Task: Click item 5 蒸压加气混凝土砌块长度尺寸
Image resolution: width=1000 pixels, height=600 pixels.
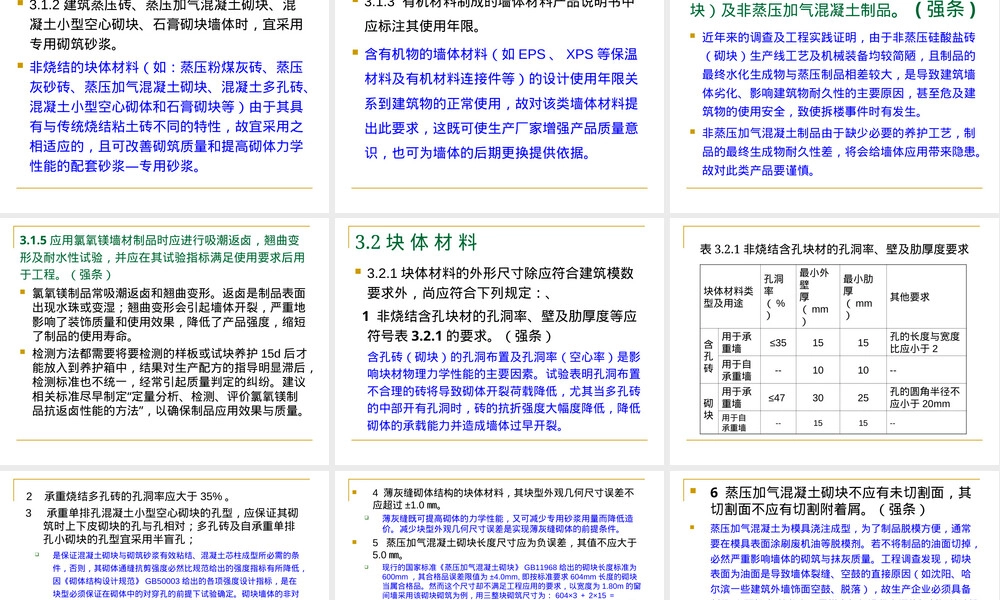Action: pyautogui.click(x=504, y=549)
